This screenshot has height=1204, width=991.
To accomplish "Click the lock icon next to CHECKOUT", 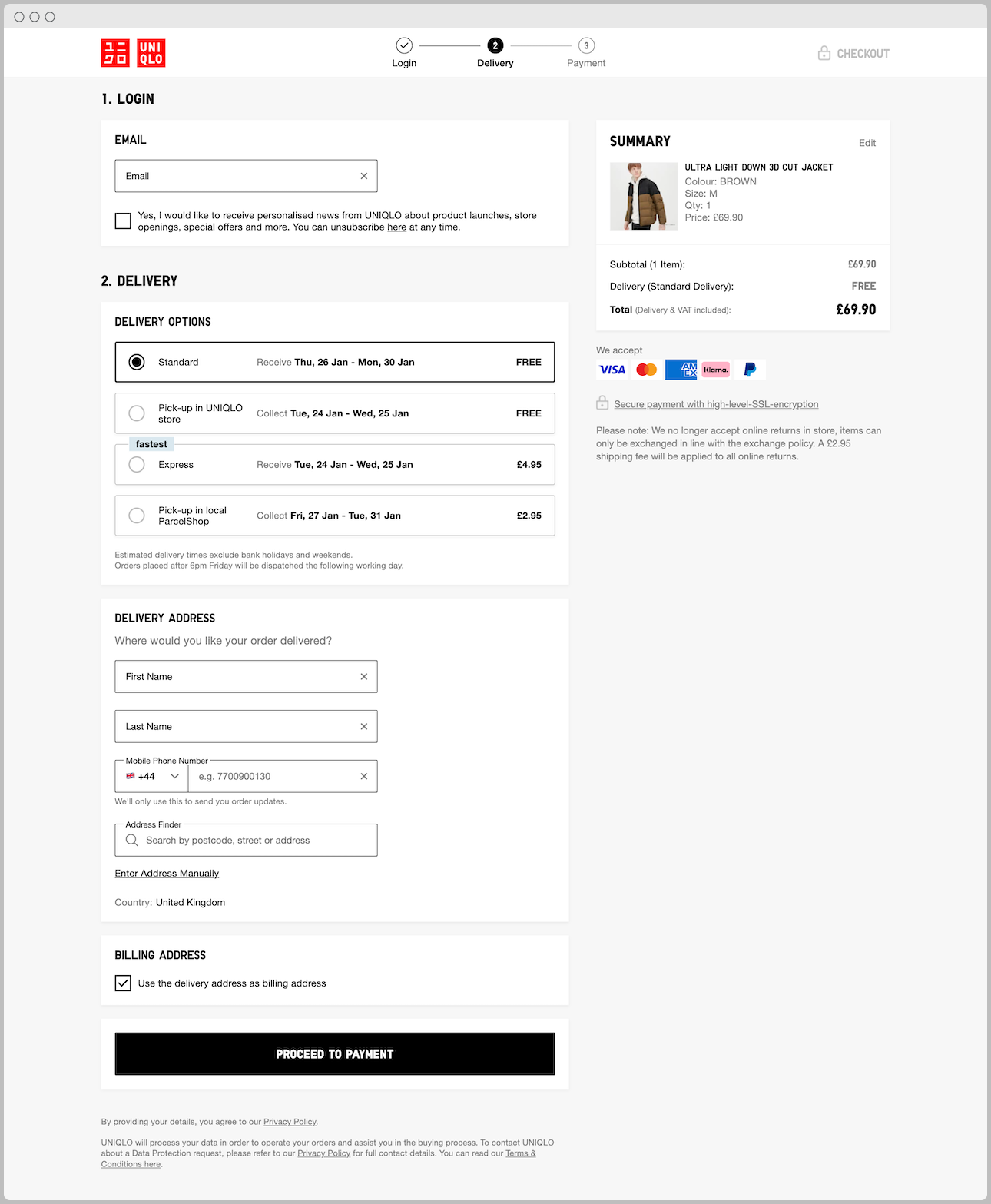I will pos(824,53).
